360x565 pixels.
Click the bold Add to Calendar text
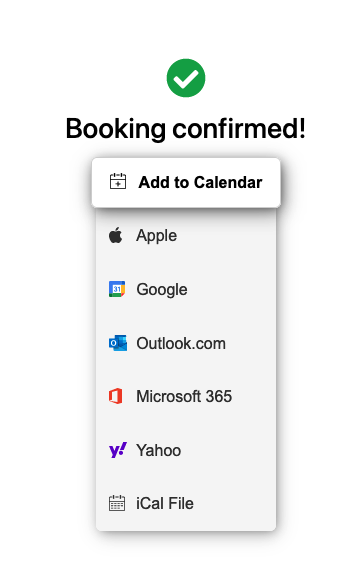coord(200,182)
